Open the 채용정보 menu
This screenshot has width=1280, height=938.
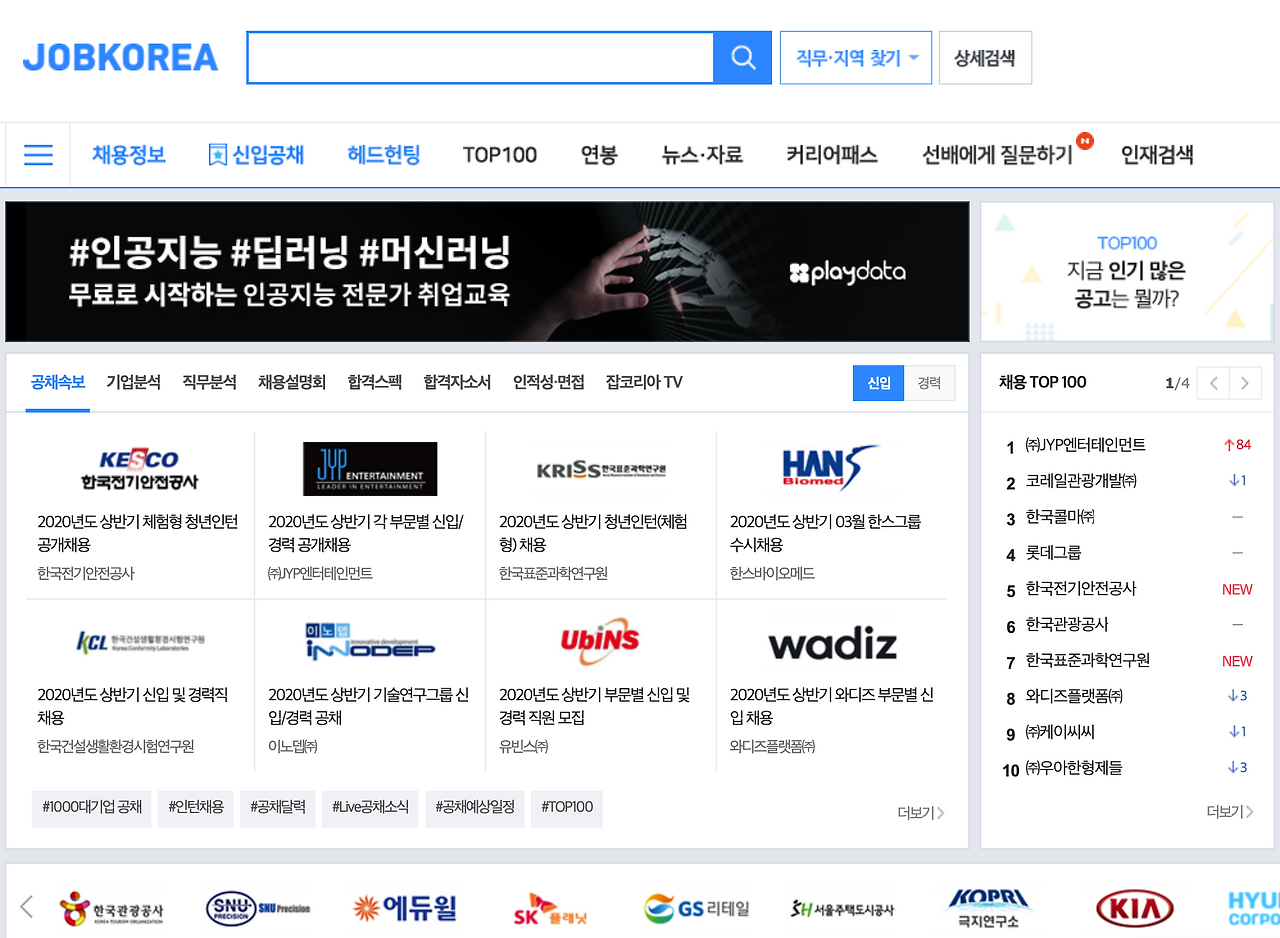pyautogui.click(x=129, y=155)
